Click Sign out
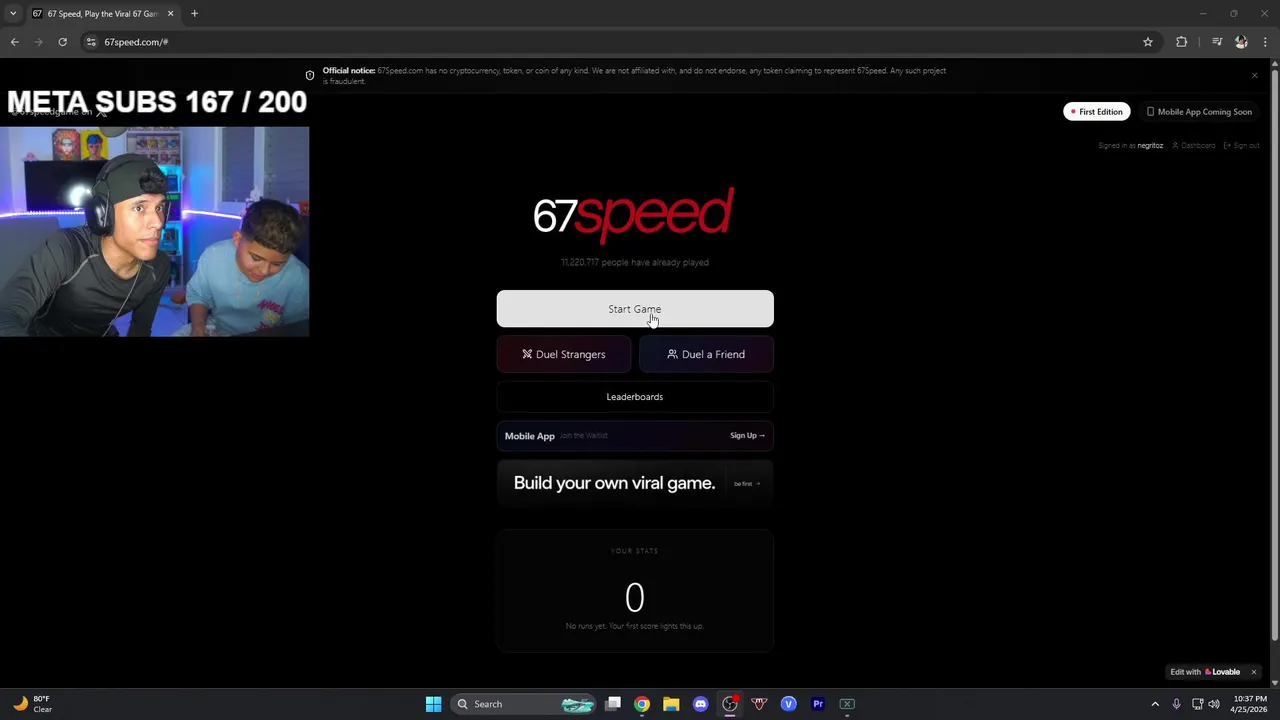1280x720 pixels. (1242, 146)
